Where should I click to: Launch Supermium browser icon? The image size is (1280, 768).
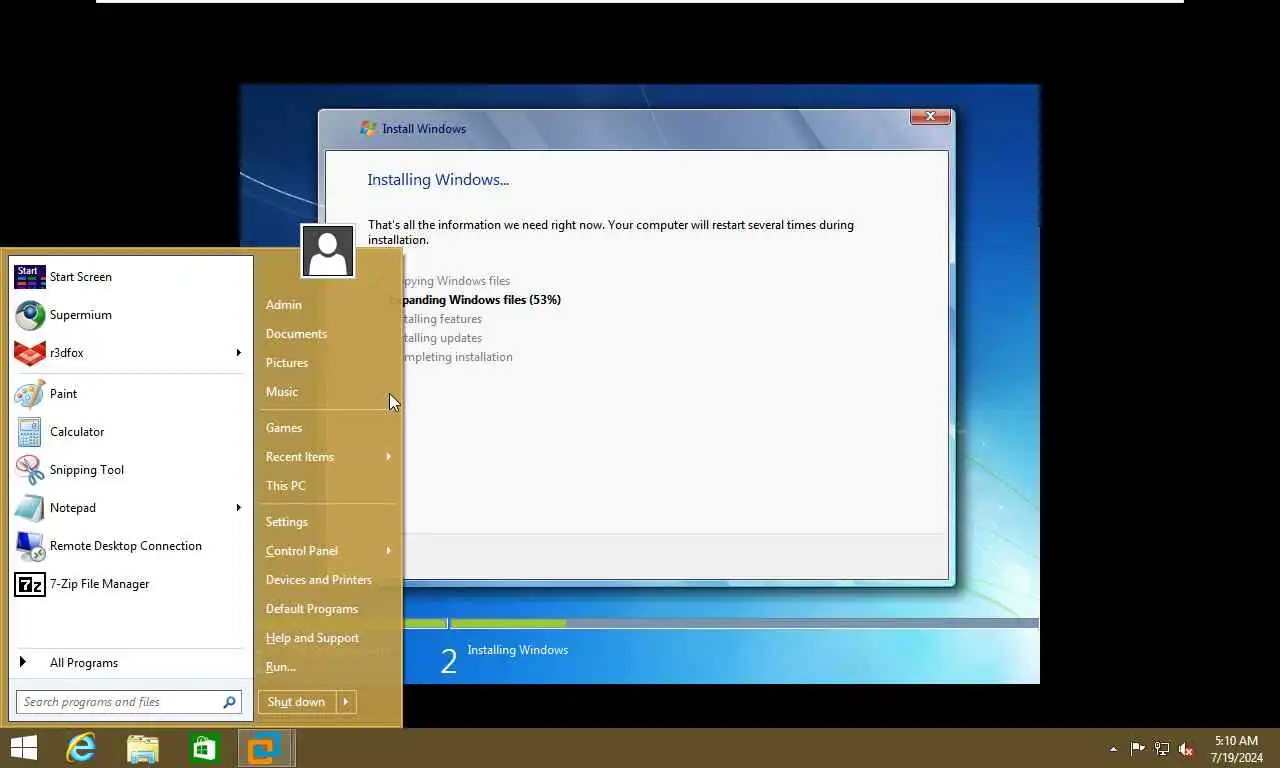click(x=30, y=315)
